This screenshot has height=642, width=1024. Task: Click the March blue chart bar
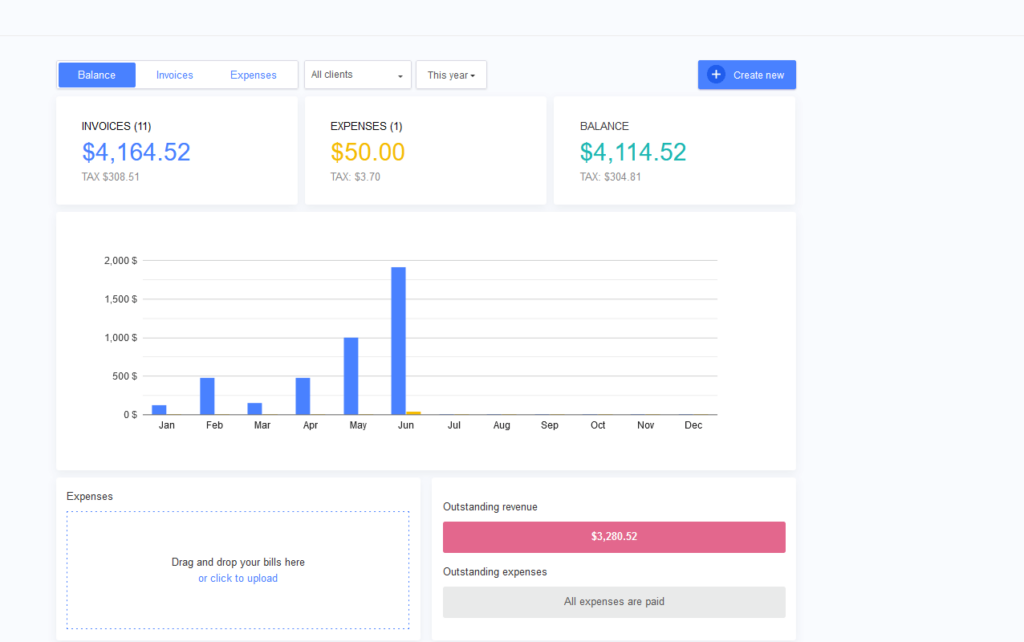[x=255, y=409]
